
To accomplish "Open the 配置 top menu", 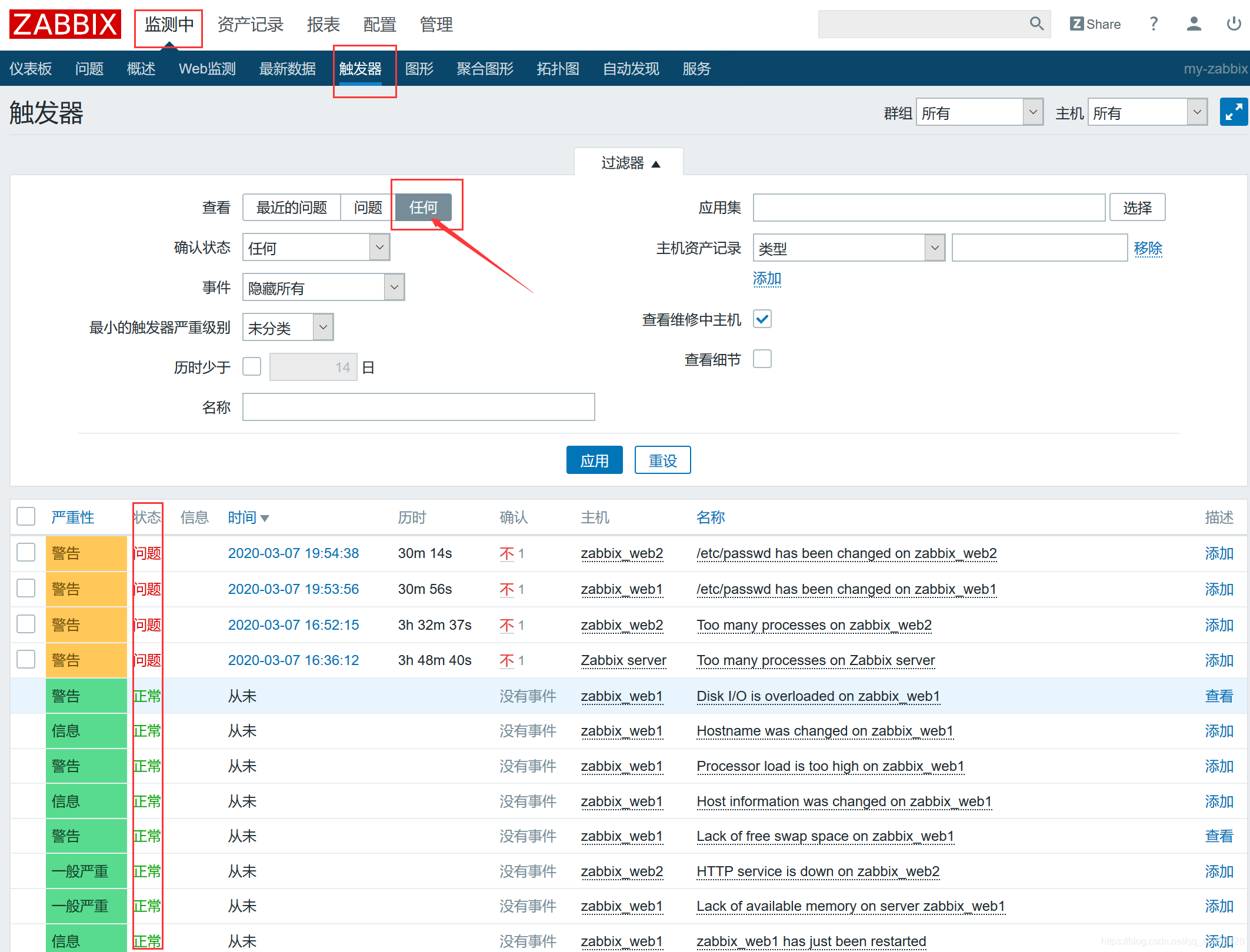I will tap(379, 25).
